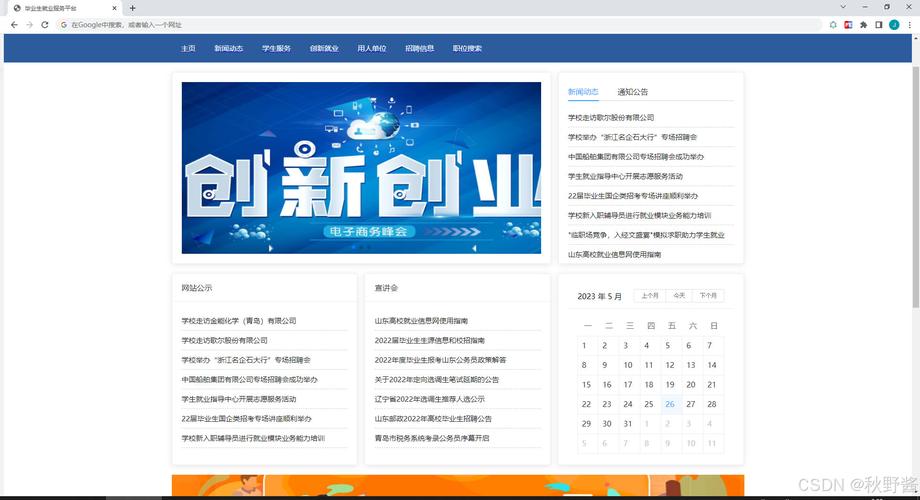
Task: Go to 招聘信息 in the navigation bar
Action: 420,48
